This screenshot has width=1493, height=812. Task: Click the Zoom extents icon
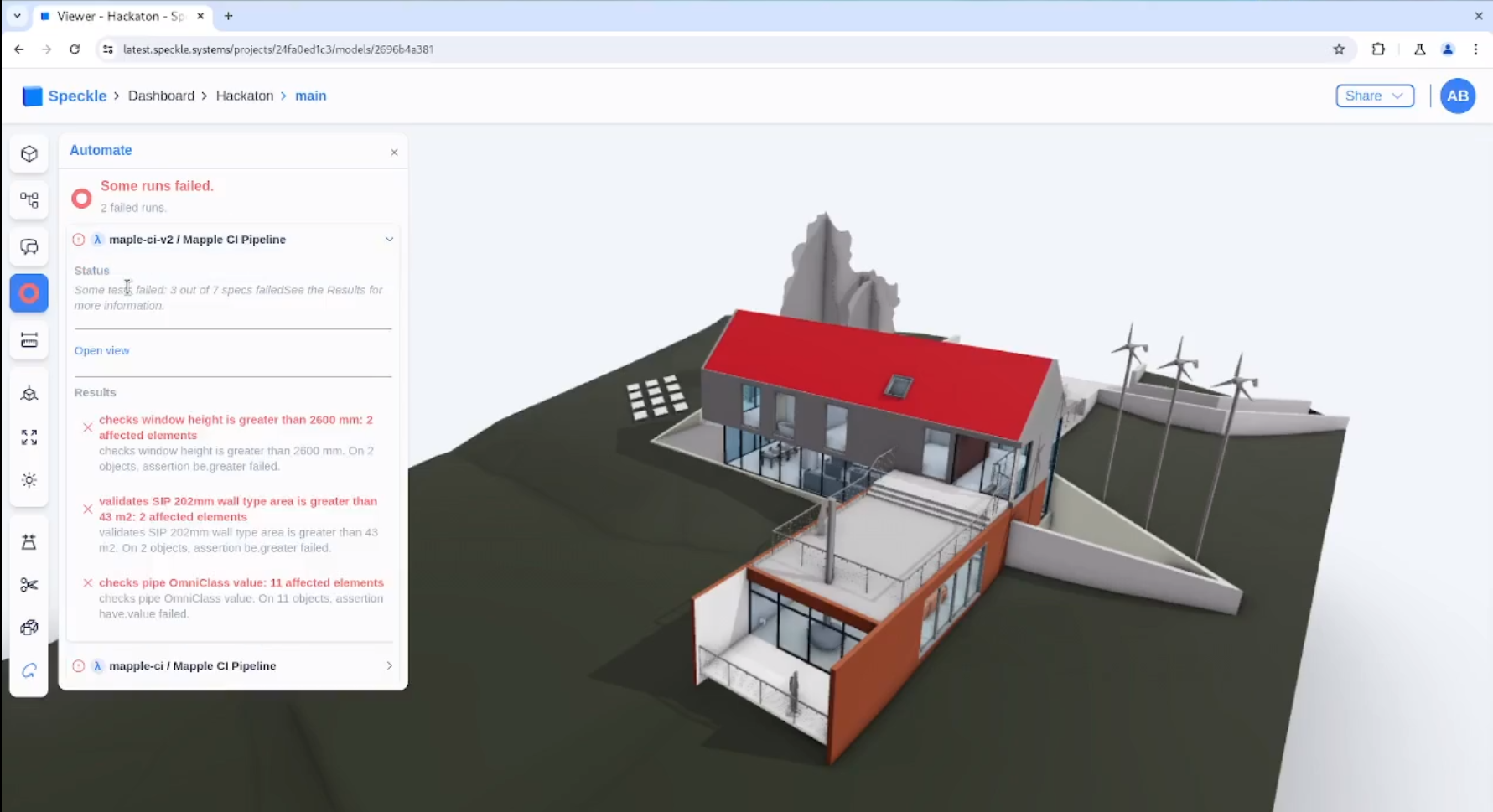(29, 437)
